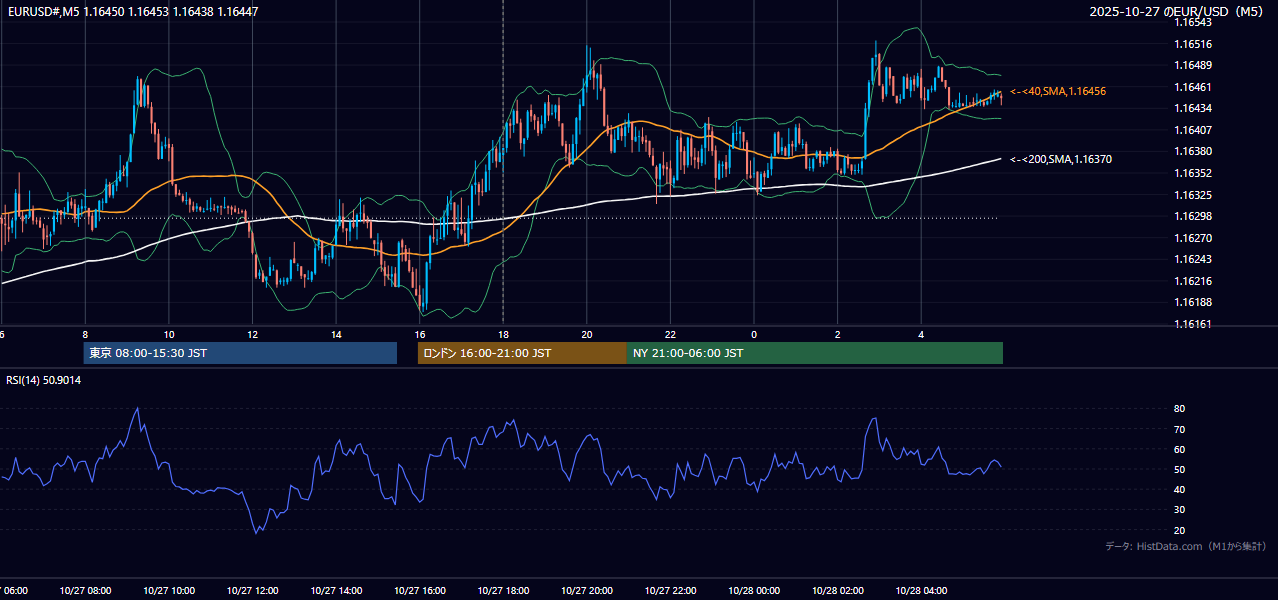
Task: Click price scale value 1.16161
Action: point(1192,324)
